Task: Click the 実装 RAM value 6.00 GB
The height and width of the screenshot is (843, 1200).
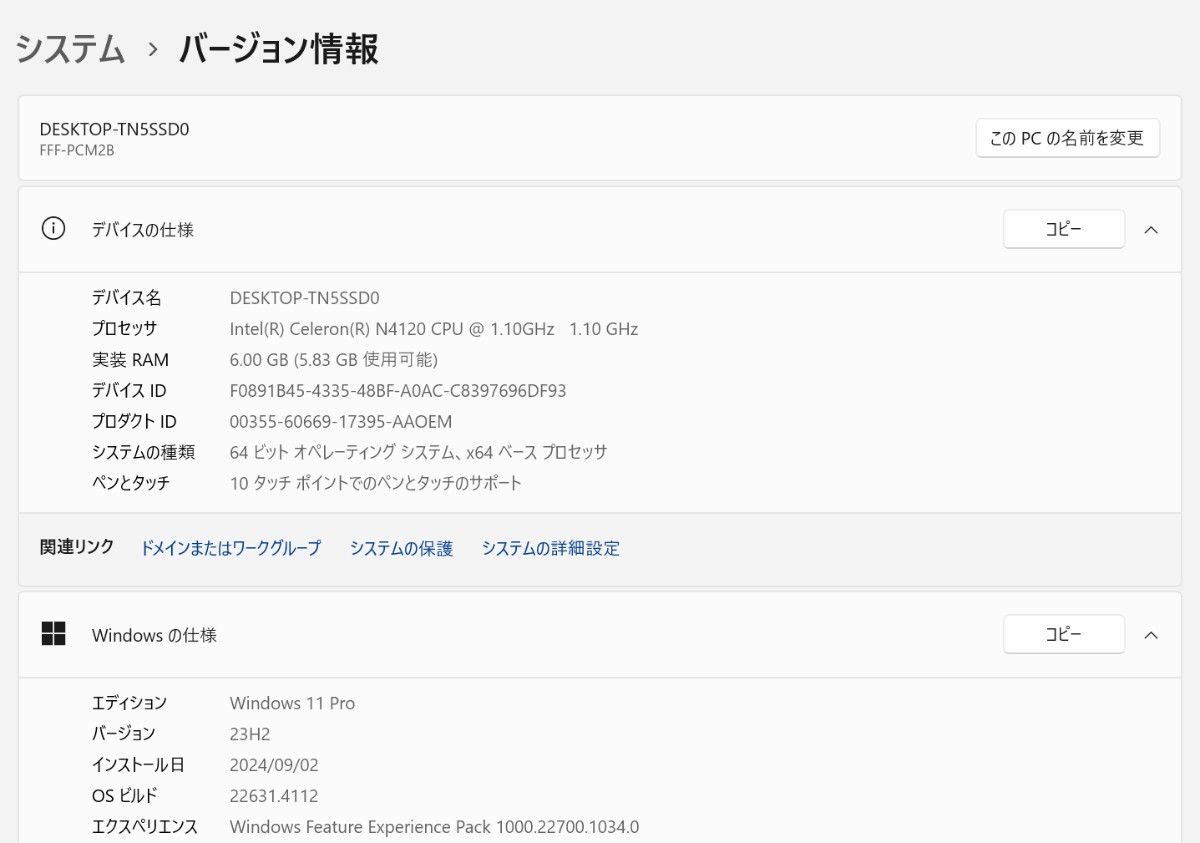Action: 334,360
